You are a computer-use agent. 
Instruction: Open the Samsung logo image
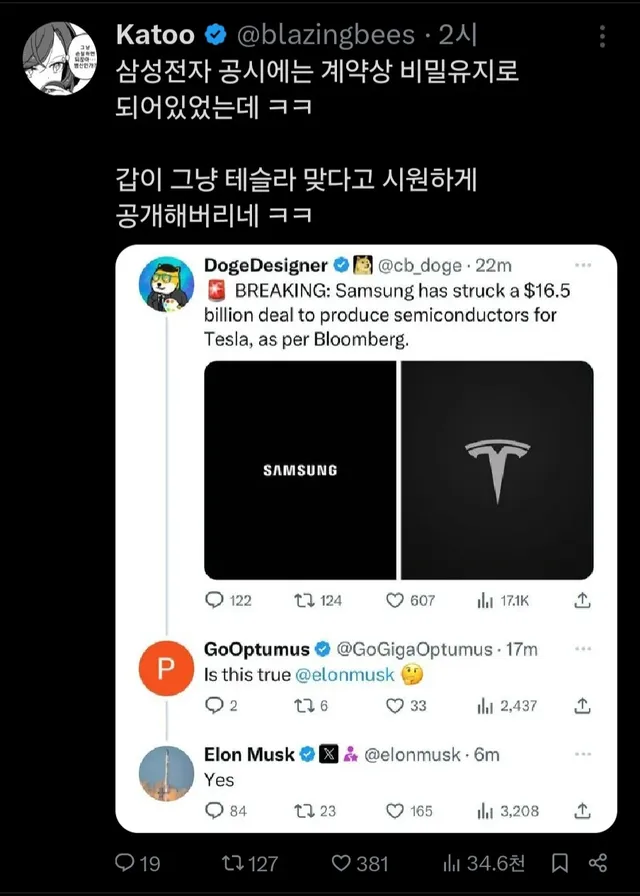coord(300,470)
